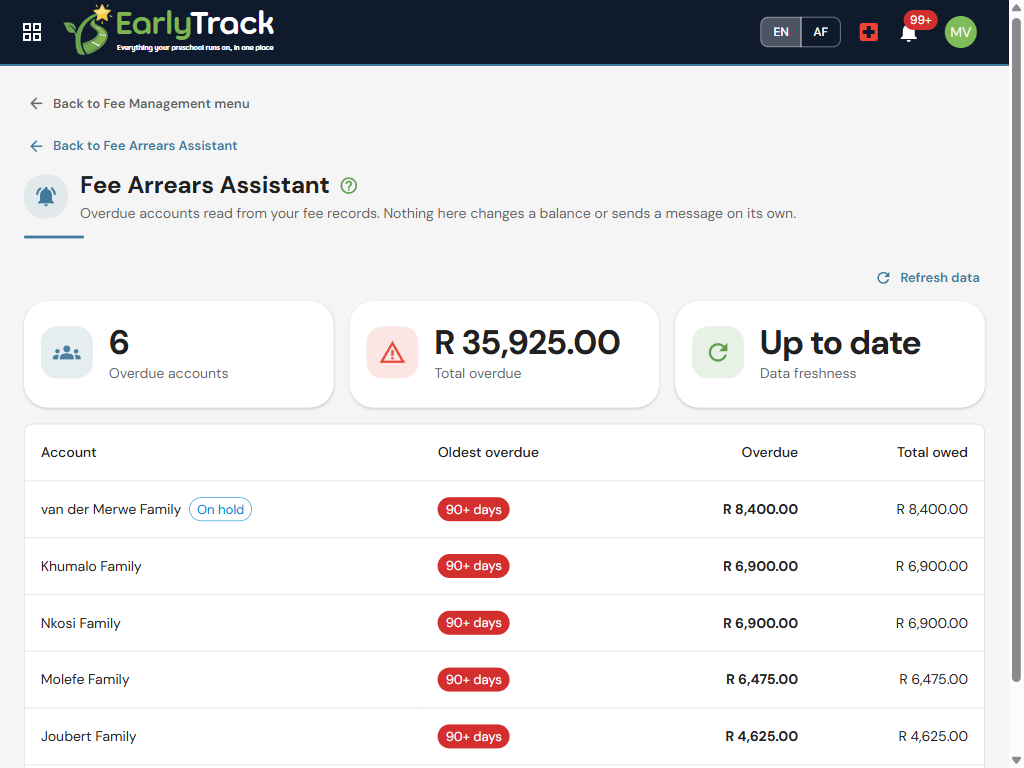1024x768 pixels.
Task: Click the R 35,925.00 total overdue value
Action: click(x=527, y=342)
